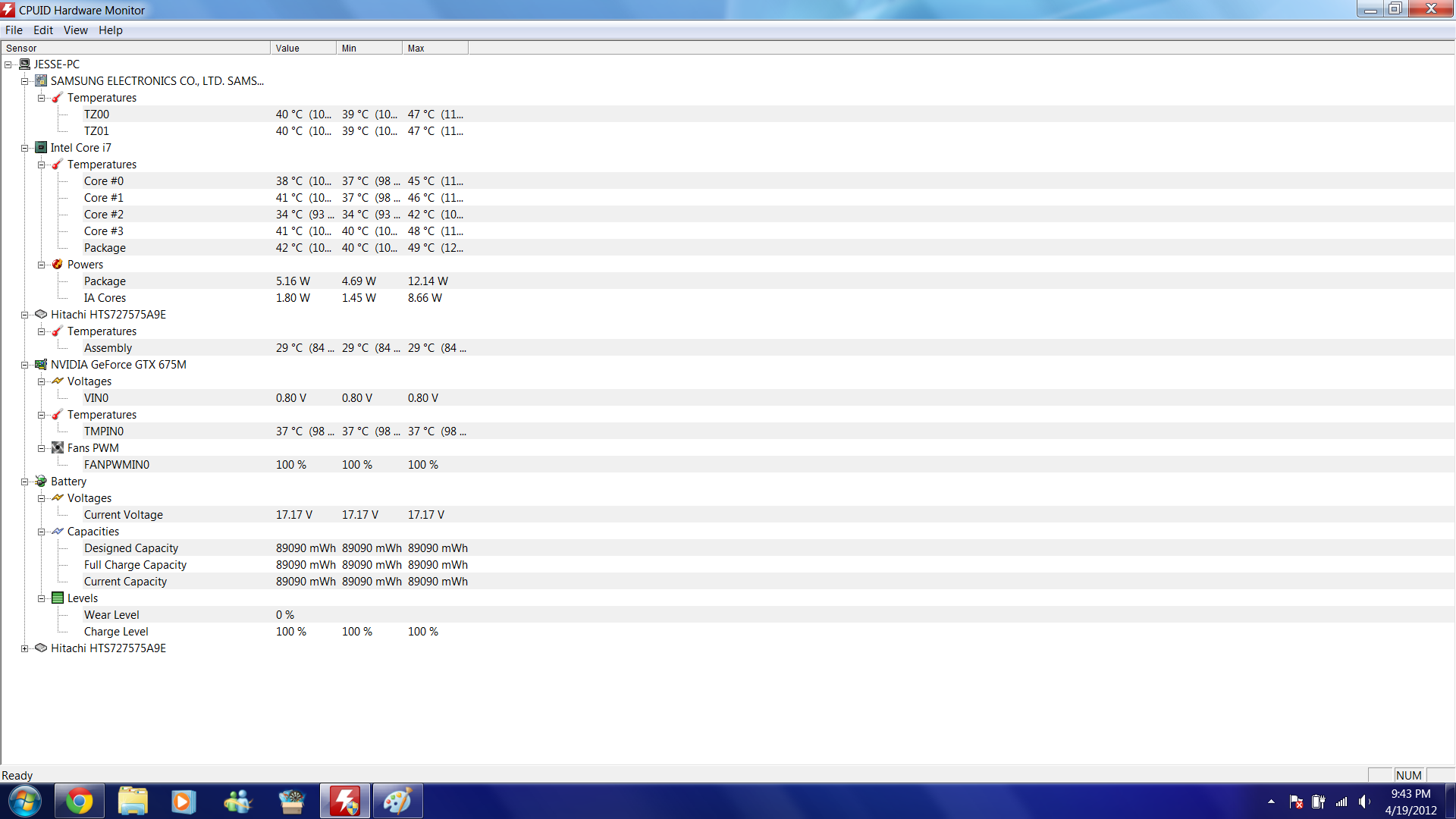1456x819 pixels.
Task: Click the Battery Voltages icon
Action: coord(58,497)
